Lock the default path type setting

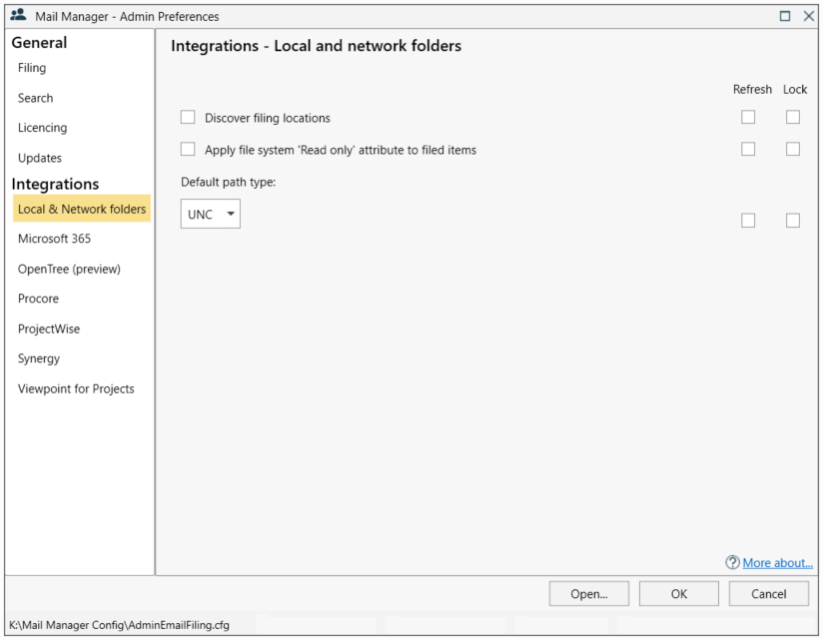click(x=793, y=220)
